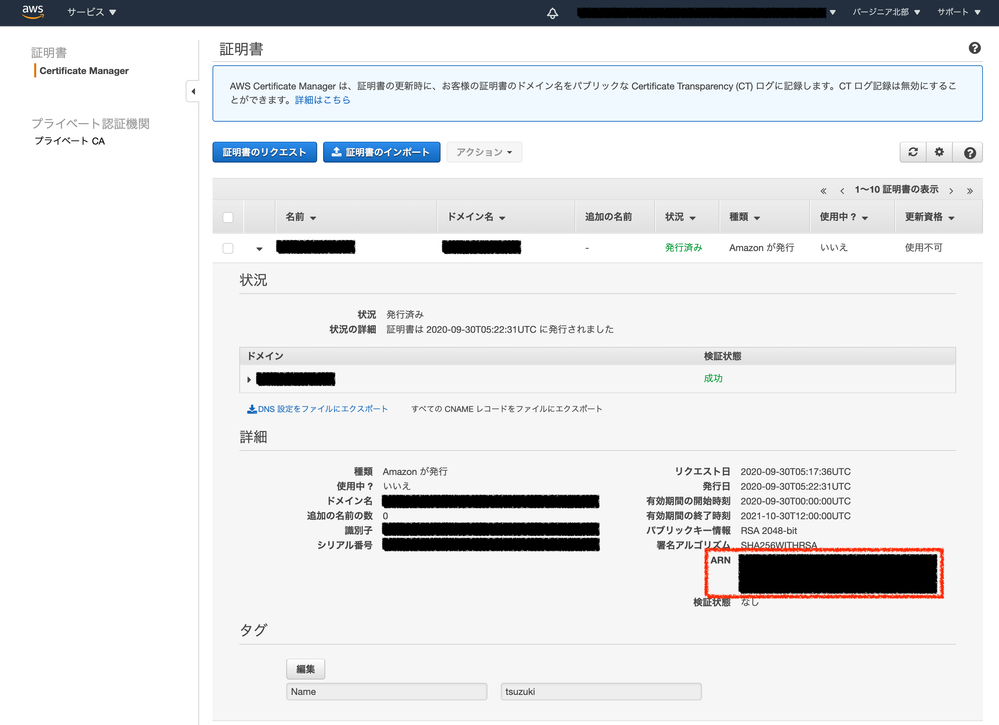
Task: Sort by 状況 column
Action: coord(680,217)
